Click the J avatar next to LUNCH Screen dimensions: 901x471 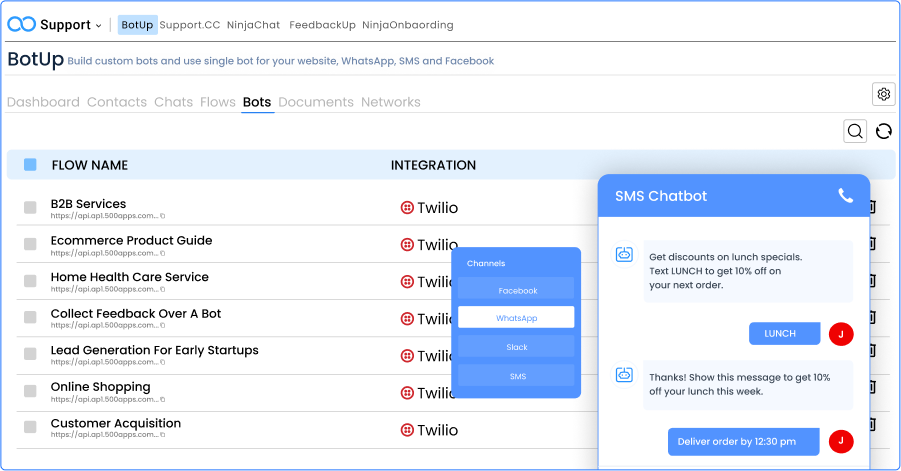[x=841, y=334]
